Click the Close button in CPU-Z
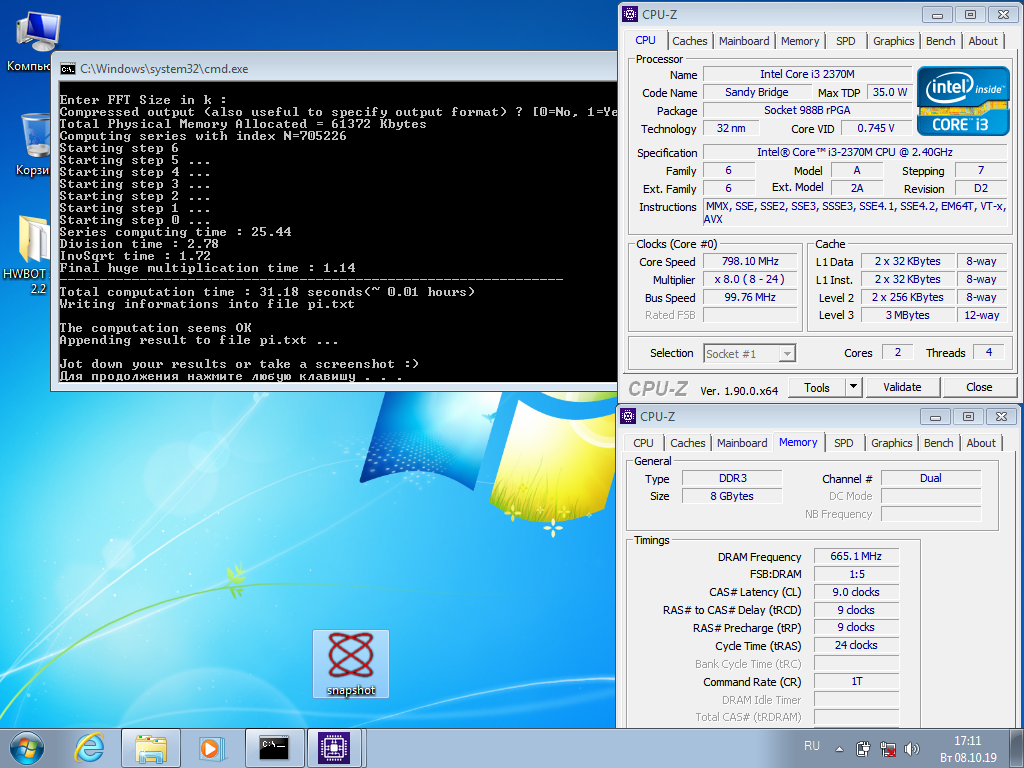 979,387
